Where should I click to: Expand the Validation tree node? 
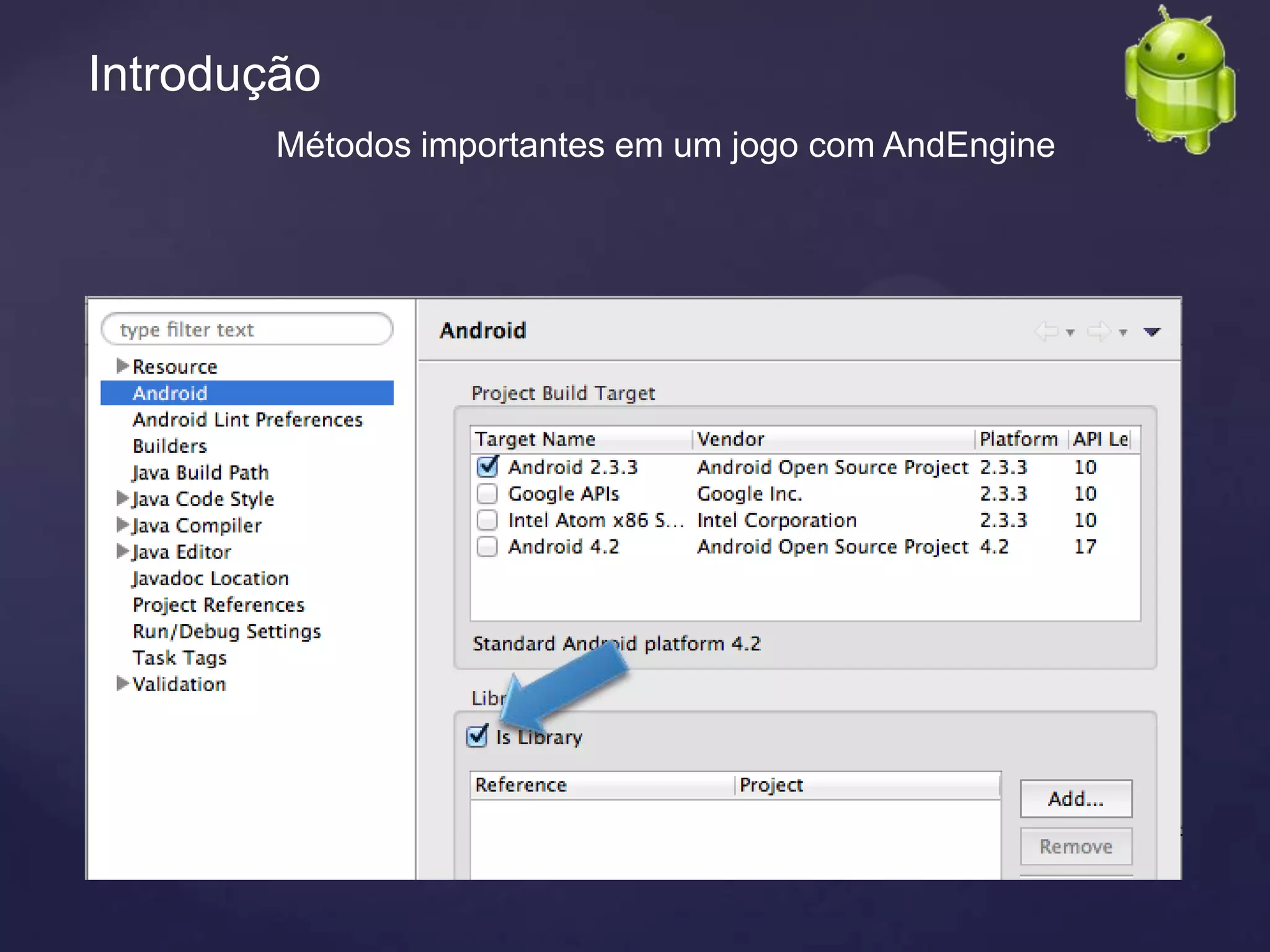coord(122,684)
